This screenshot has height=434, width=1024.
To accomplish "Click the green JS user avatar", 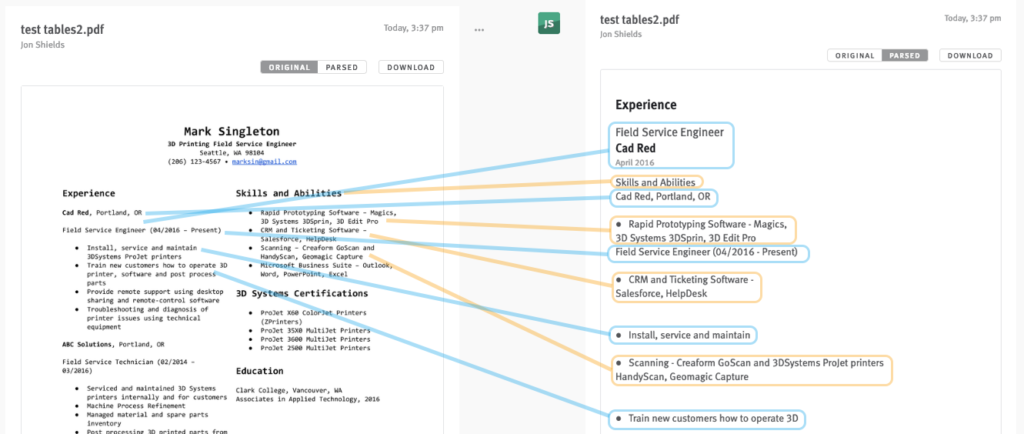I will 549,24.
